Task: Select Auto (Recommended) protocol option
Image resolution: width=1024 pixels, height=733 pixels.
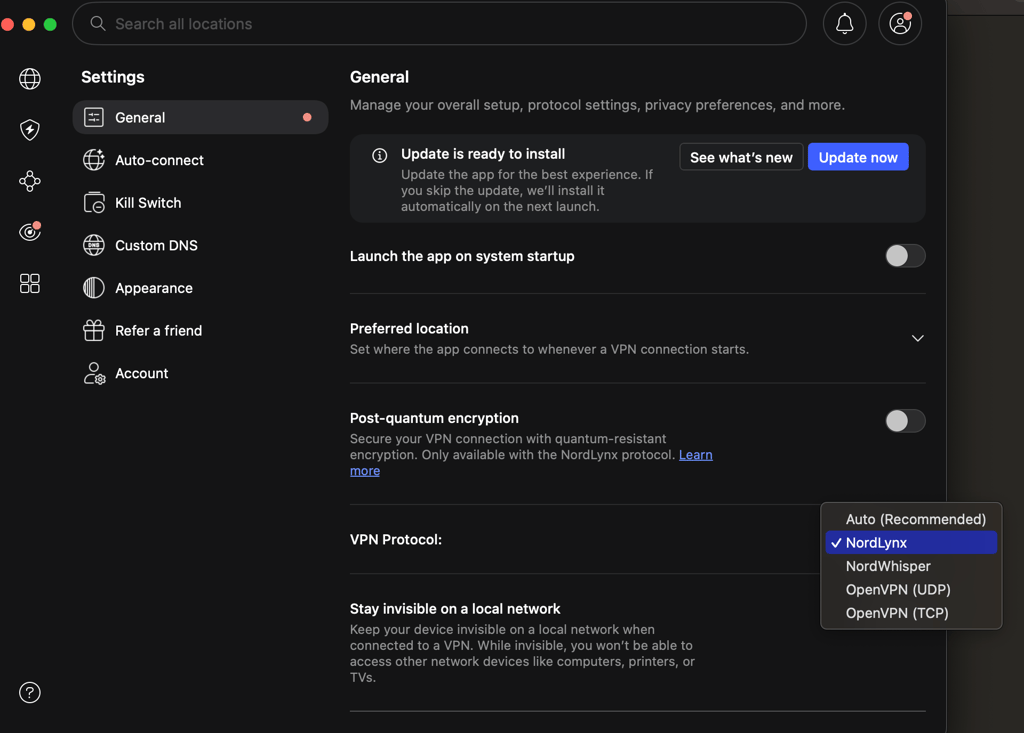Action: [x=911, y=519]
